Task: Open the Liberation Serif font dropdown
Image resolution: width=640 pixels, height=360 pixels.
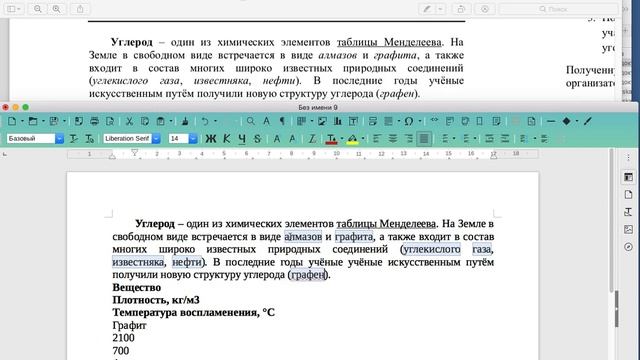Action: tap(156, 139)
